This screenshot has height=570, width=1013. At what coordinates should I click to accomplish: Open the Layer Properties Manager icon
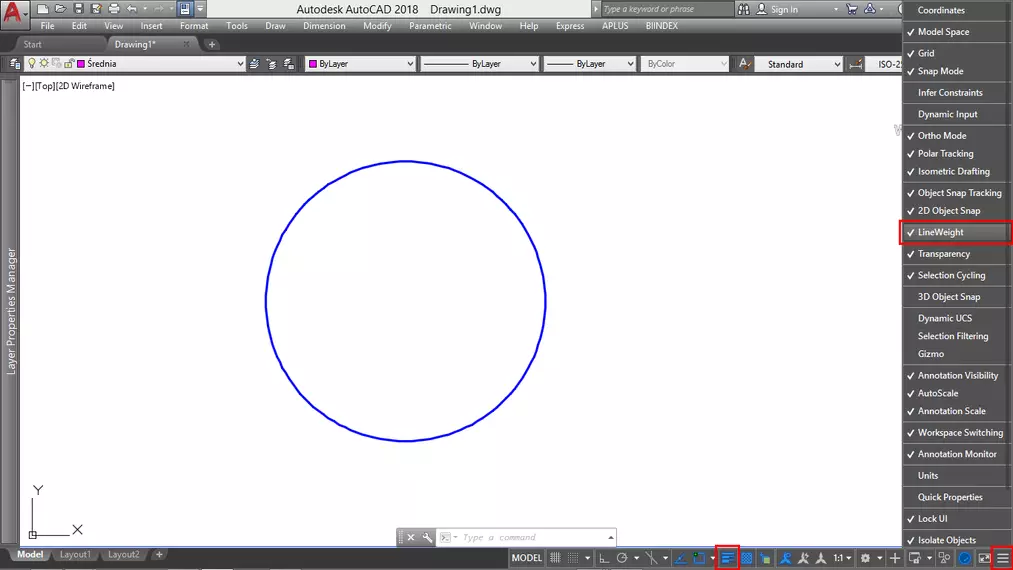14,64
